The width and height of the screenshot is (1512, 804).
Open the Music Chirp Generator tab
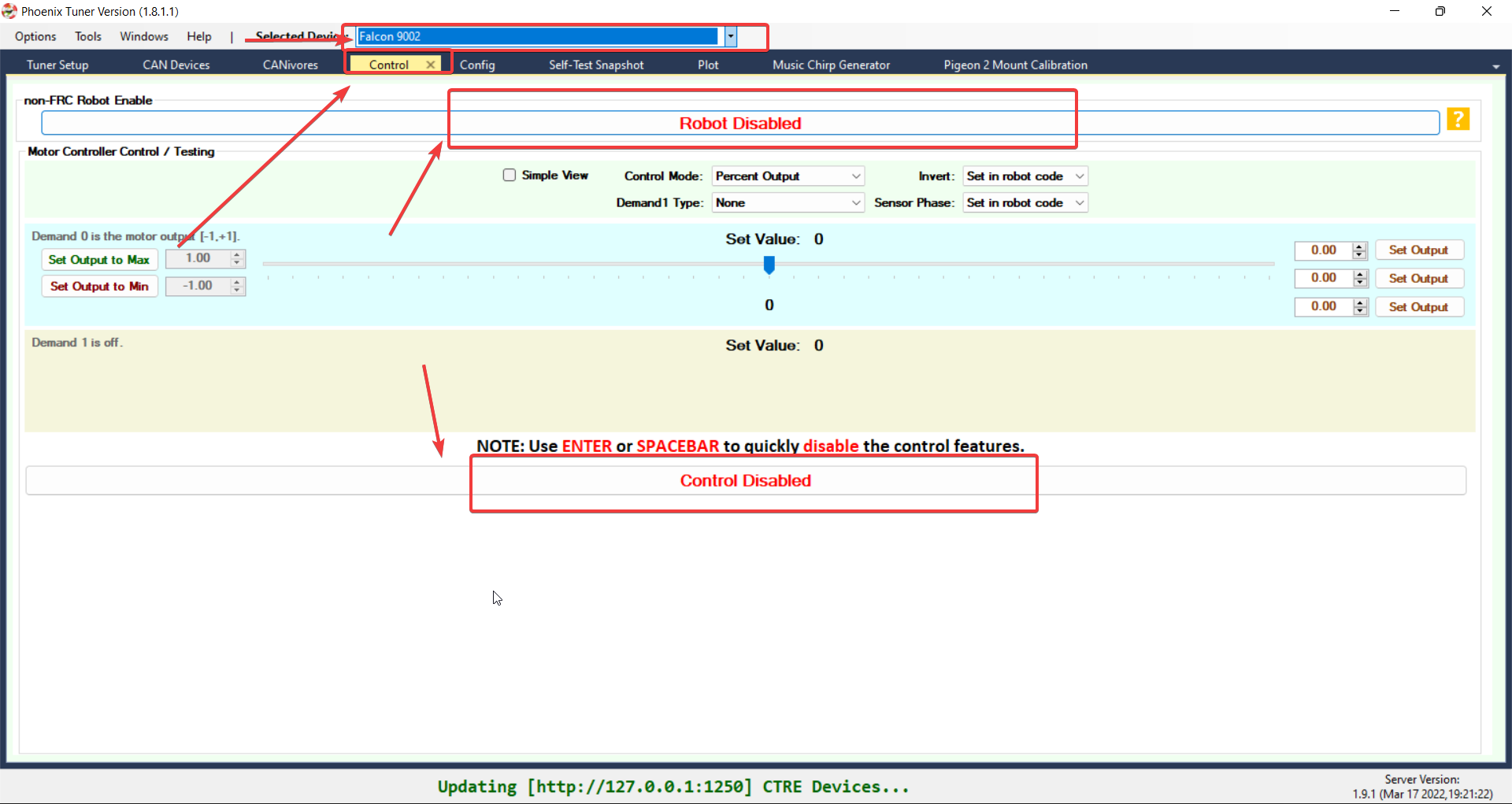click(x=832, y=65)
